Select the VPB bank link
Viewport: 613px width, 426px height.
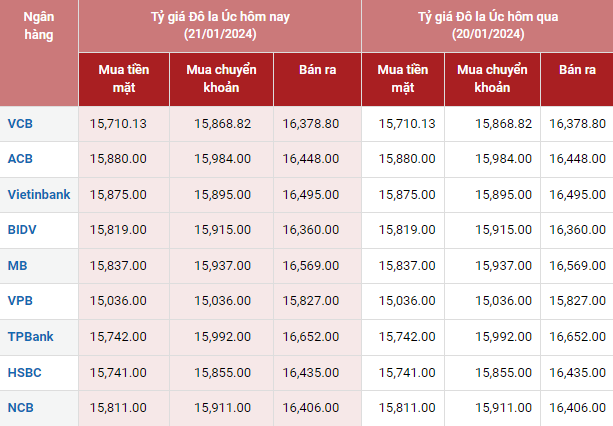point(20,301)
